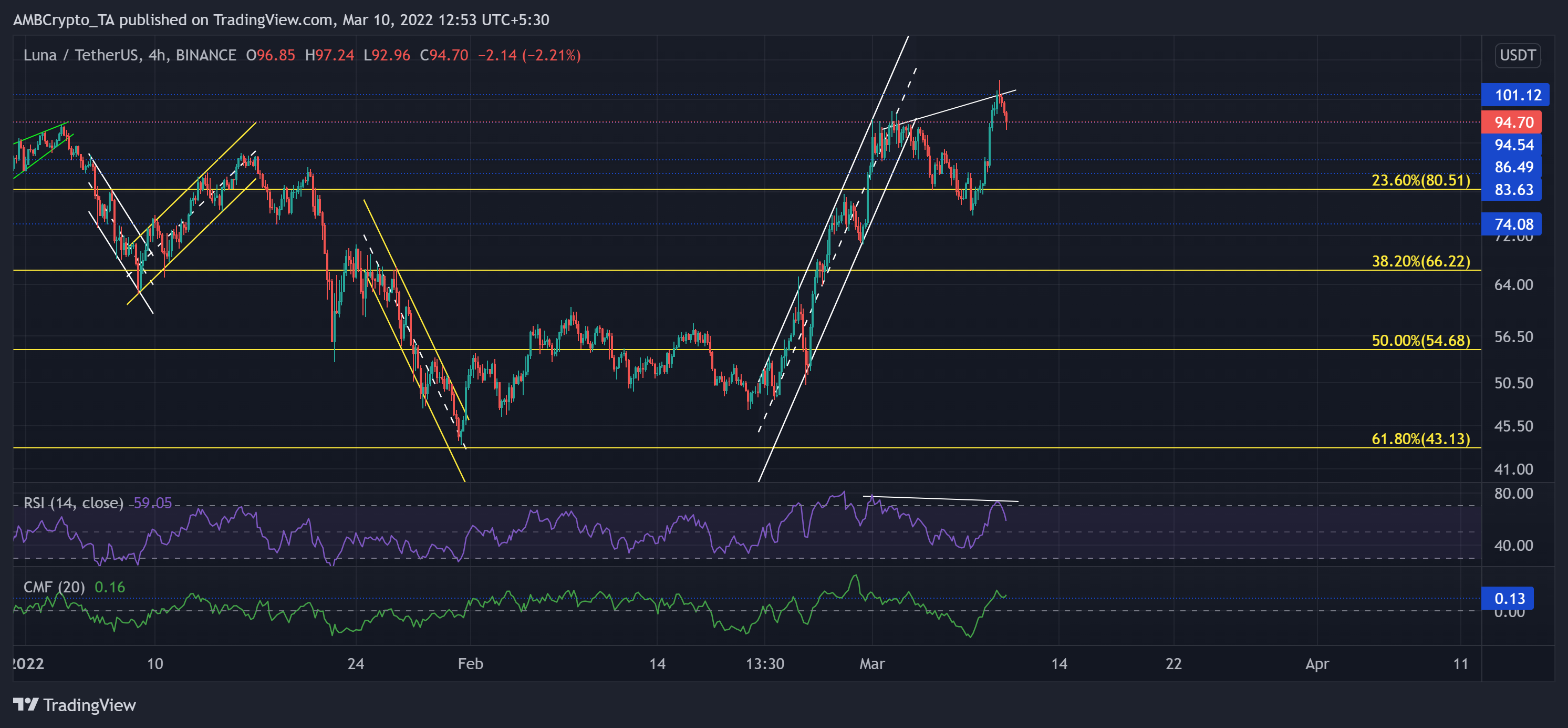1568x728 pixels.
Task: Click the CMF value 0.16
Action: click(110, 587)
